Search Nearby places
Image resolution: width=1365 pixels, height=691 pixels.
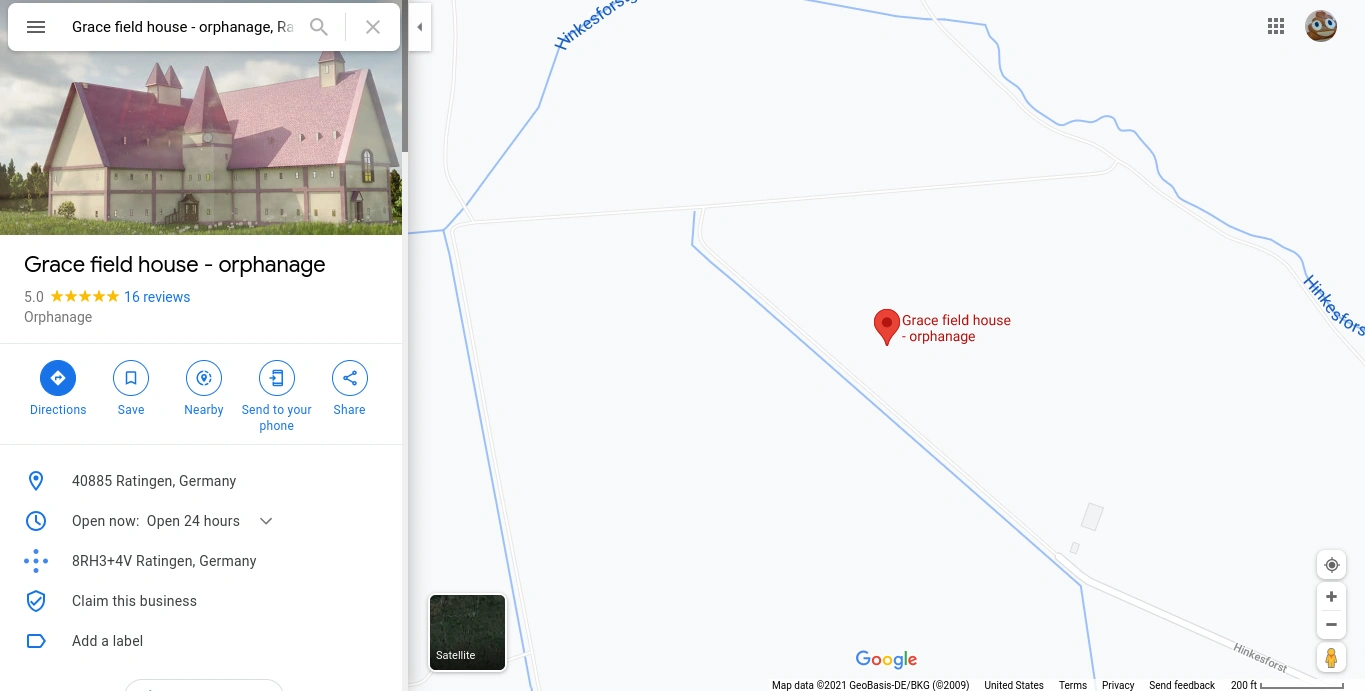coord(204,388)
